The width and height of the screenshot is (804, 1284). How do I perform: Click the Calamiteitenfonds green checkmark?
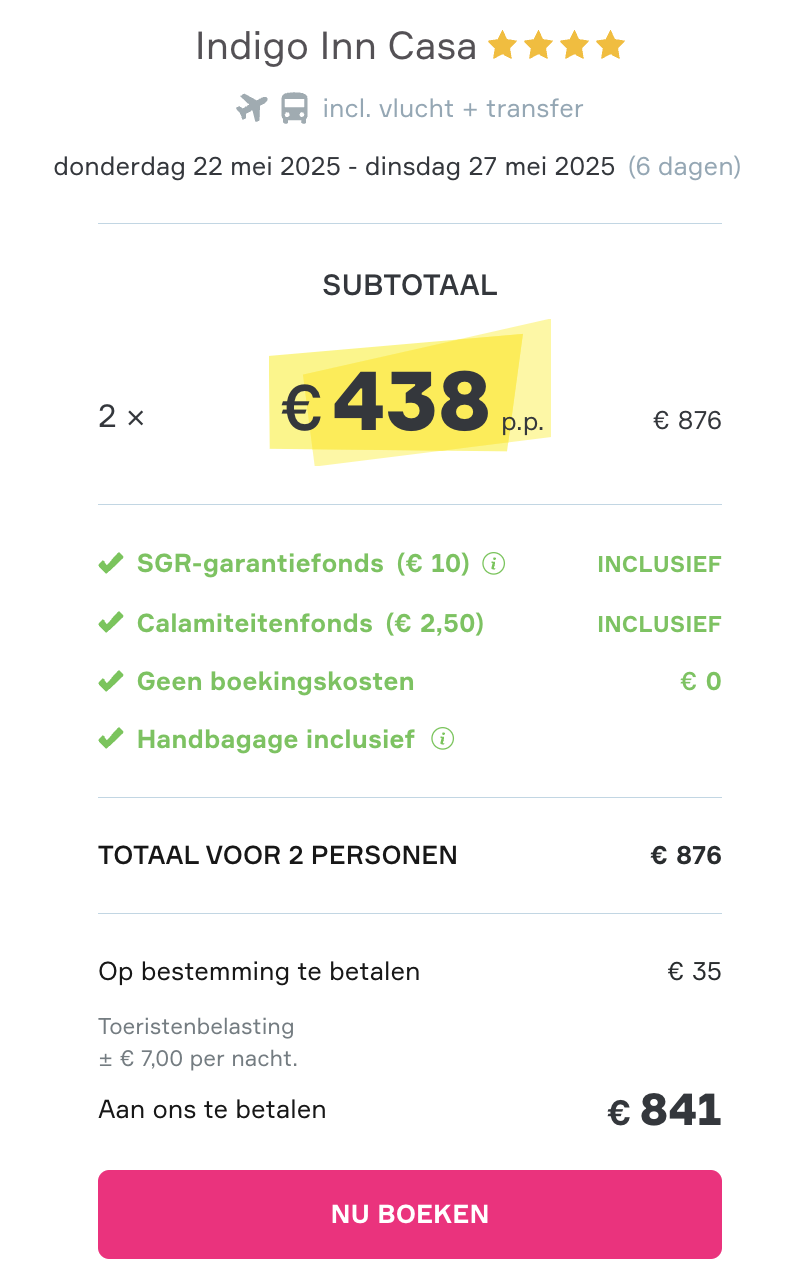(110, 623)
